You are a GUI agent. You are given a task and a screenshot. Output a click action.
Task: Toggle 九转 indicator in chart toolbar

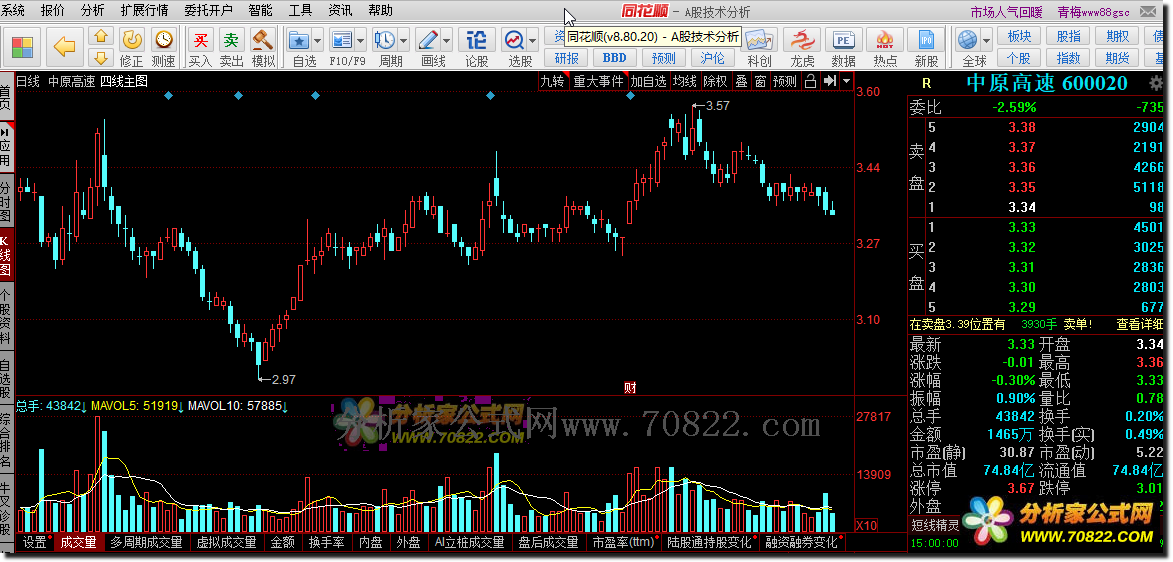coord(552,81)
